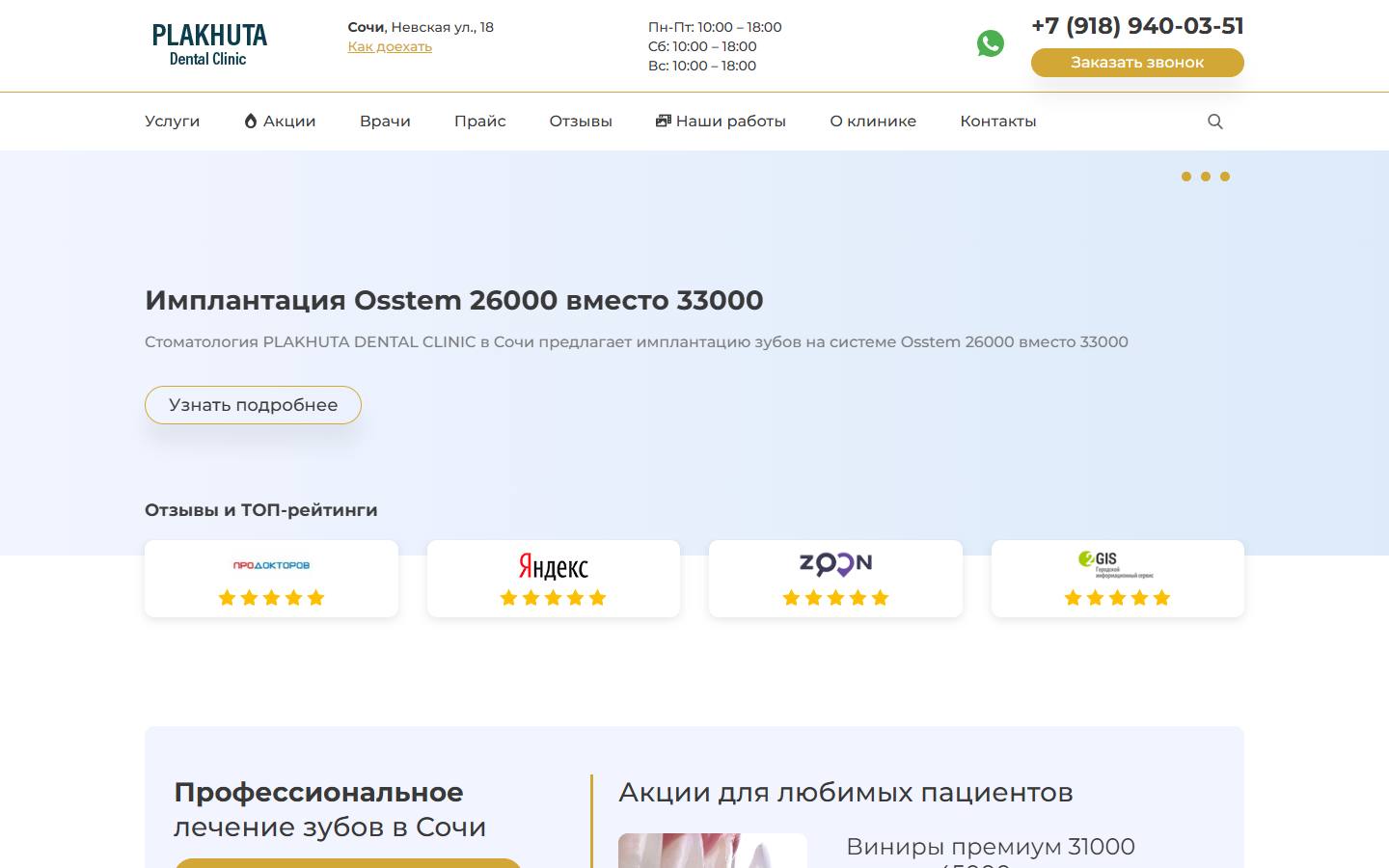Viewport: 1389px width, 868px height.
Task: Open the 2GIS rating card
Action: tap(1118, 579)
